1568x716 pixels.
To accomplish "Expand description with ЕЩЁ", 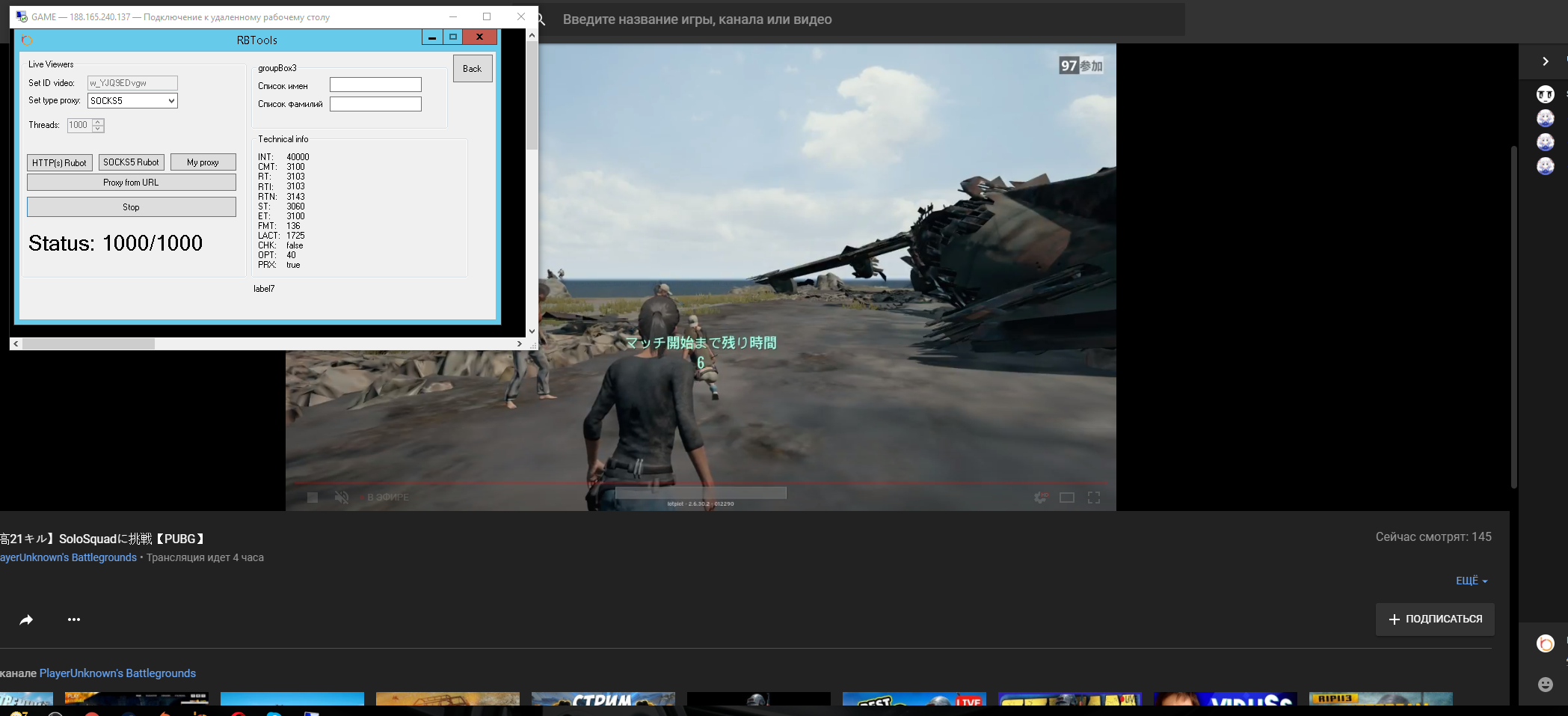I will pos(1471,581).
